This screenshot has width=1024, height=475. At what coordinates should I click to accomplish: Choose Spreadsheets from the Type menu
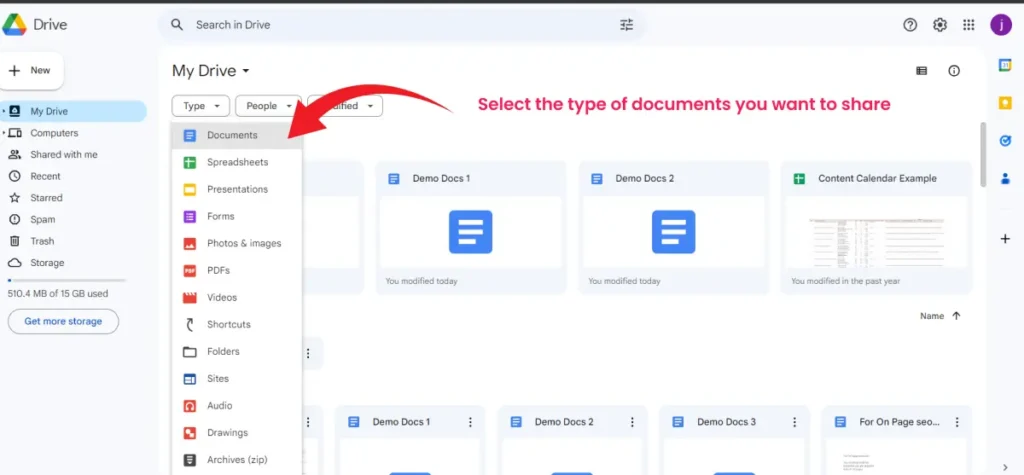(x=237, y=162)
